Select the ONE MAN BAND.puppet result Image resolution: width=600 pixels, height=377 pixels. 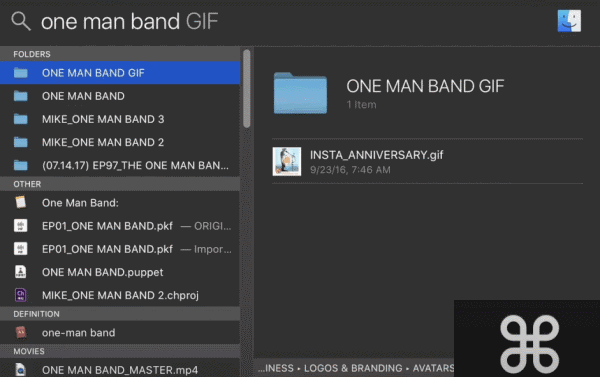120,272
